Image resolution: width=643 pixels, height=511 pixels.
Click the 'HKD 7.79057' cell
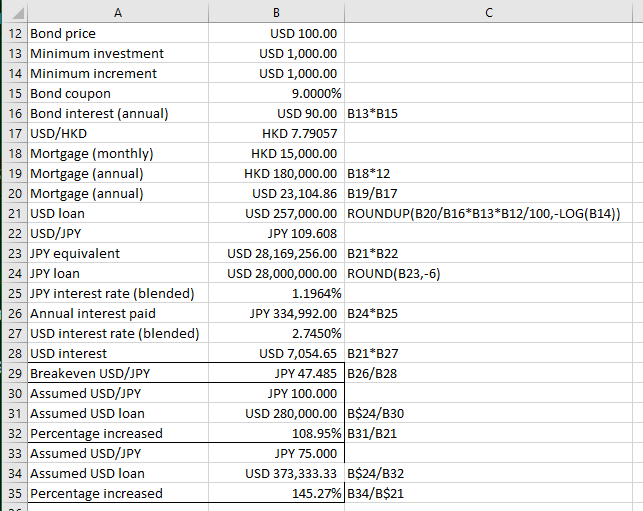coord(276,133)
